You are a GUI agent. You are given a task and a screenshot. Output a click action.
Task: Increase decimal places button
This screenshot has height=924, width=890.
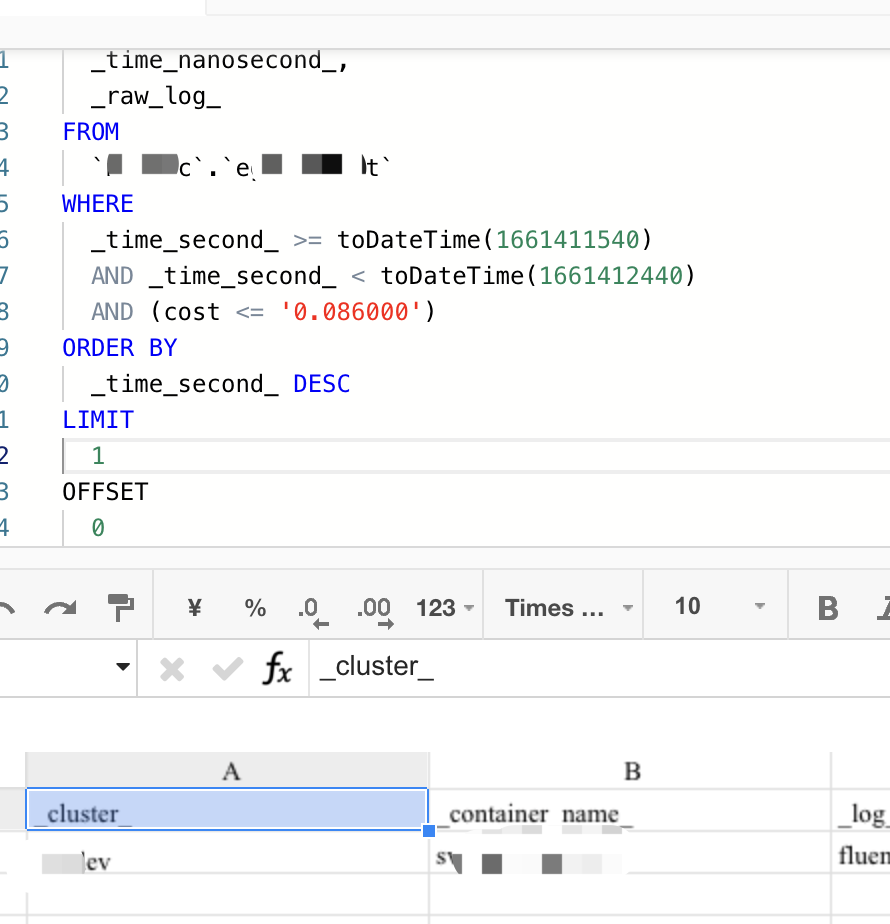coord(375,611)
